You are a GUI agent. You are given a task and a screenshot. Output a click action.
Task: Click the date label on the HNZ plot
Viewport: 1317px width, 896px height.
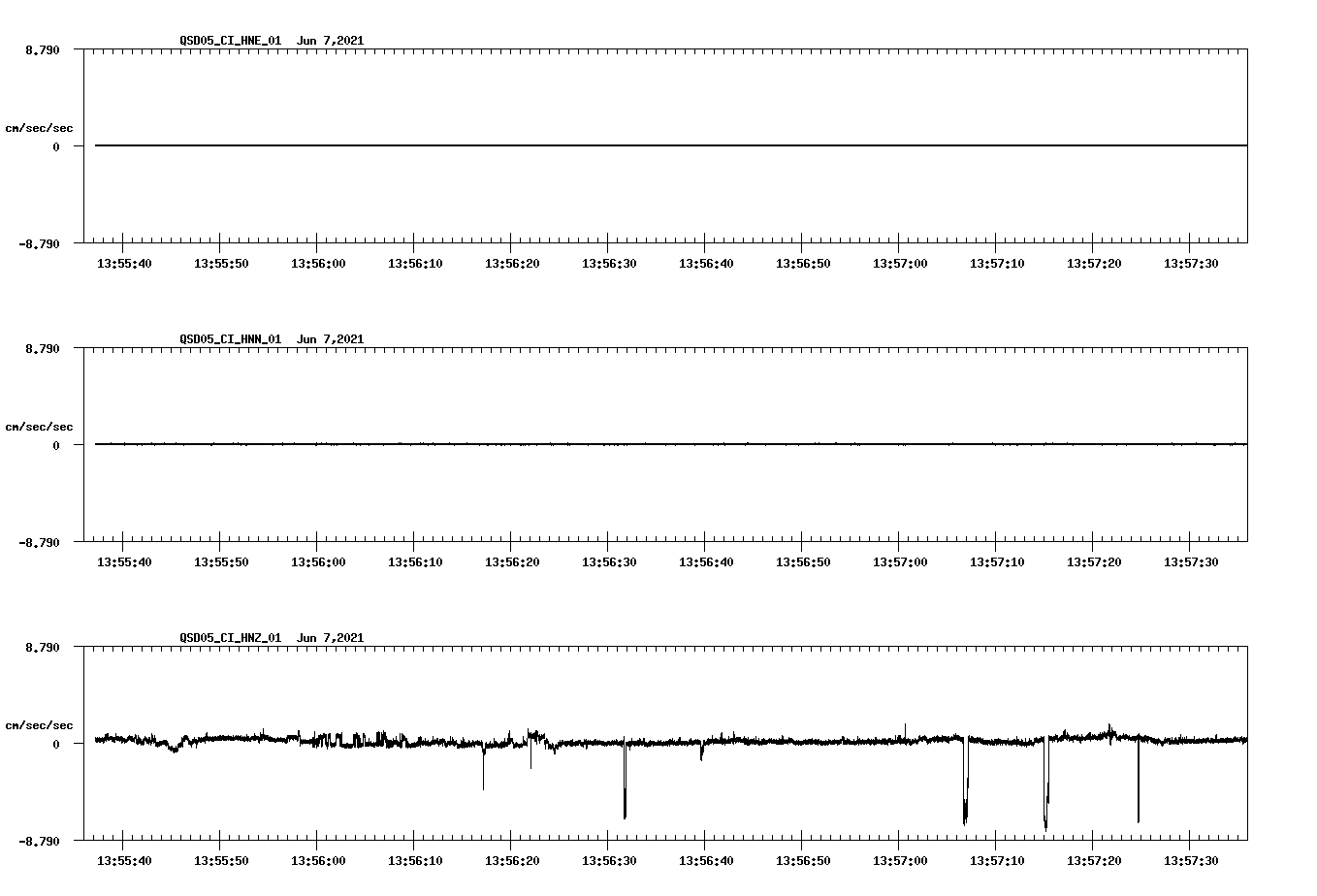point(331,638)
